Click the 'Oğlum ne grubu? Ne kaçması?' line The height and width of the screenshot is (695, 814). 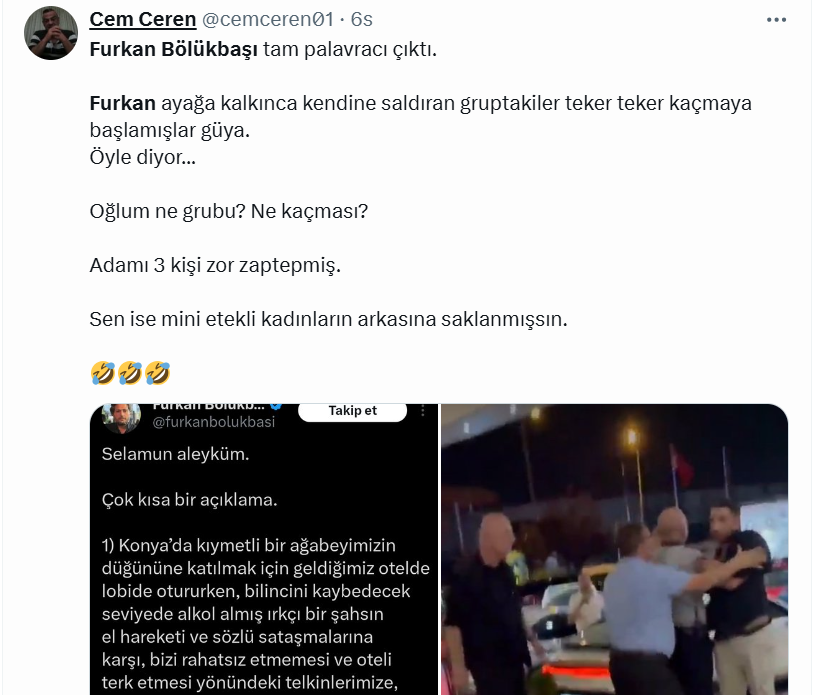point(228,211)
